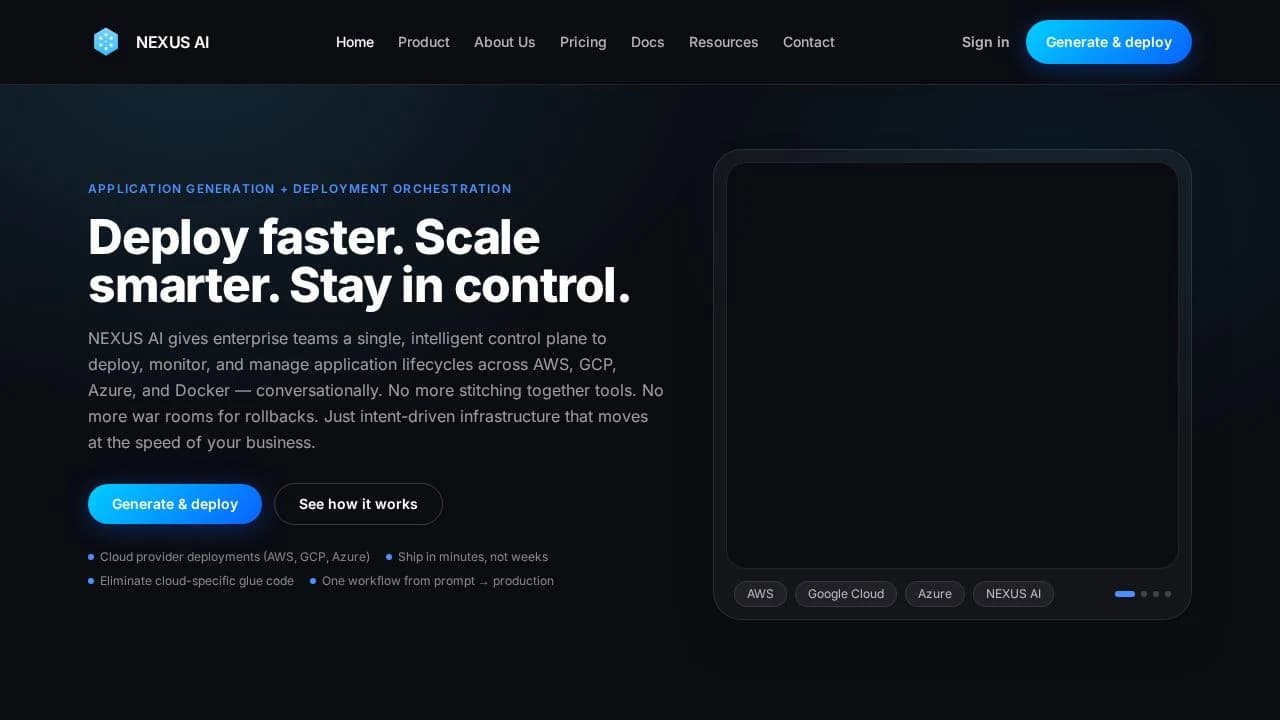Click the NEXUS AI hexagon logo icon
Viewport: 1280px width, 720px height.
point(106,42)
